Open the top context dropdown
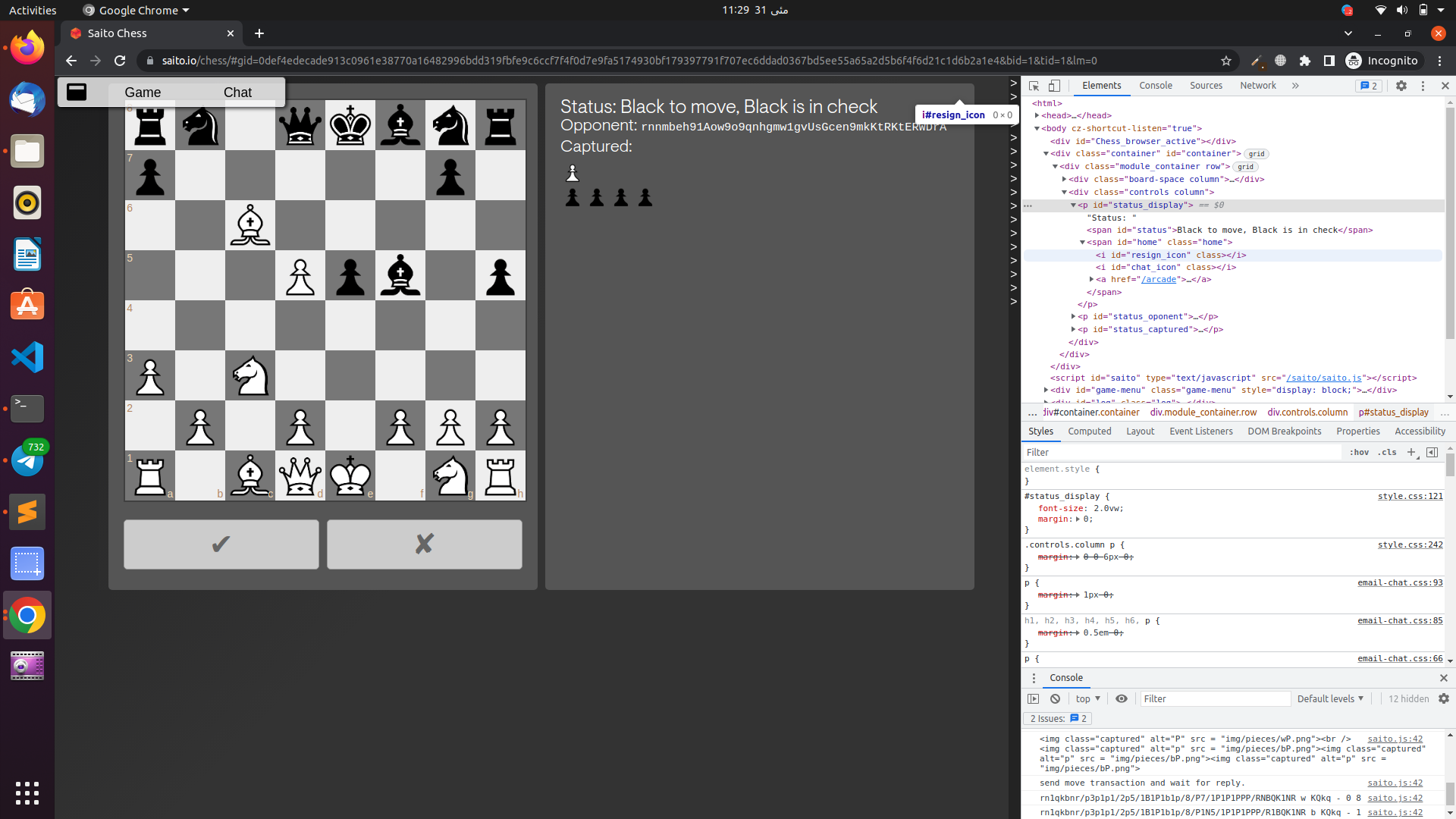The height and width of the screenshot is (819, 1456). pos(1087,698)
